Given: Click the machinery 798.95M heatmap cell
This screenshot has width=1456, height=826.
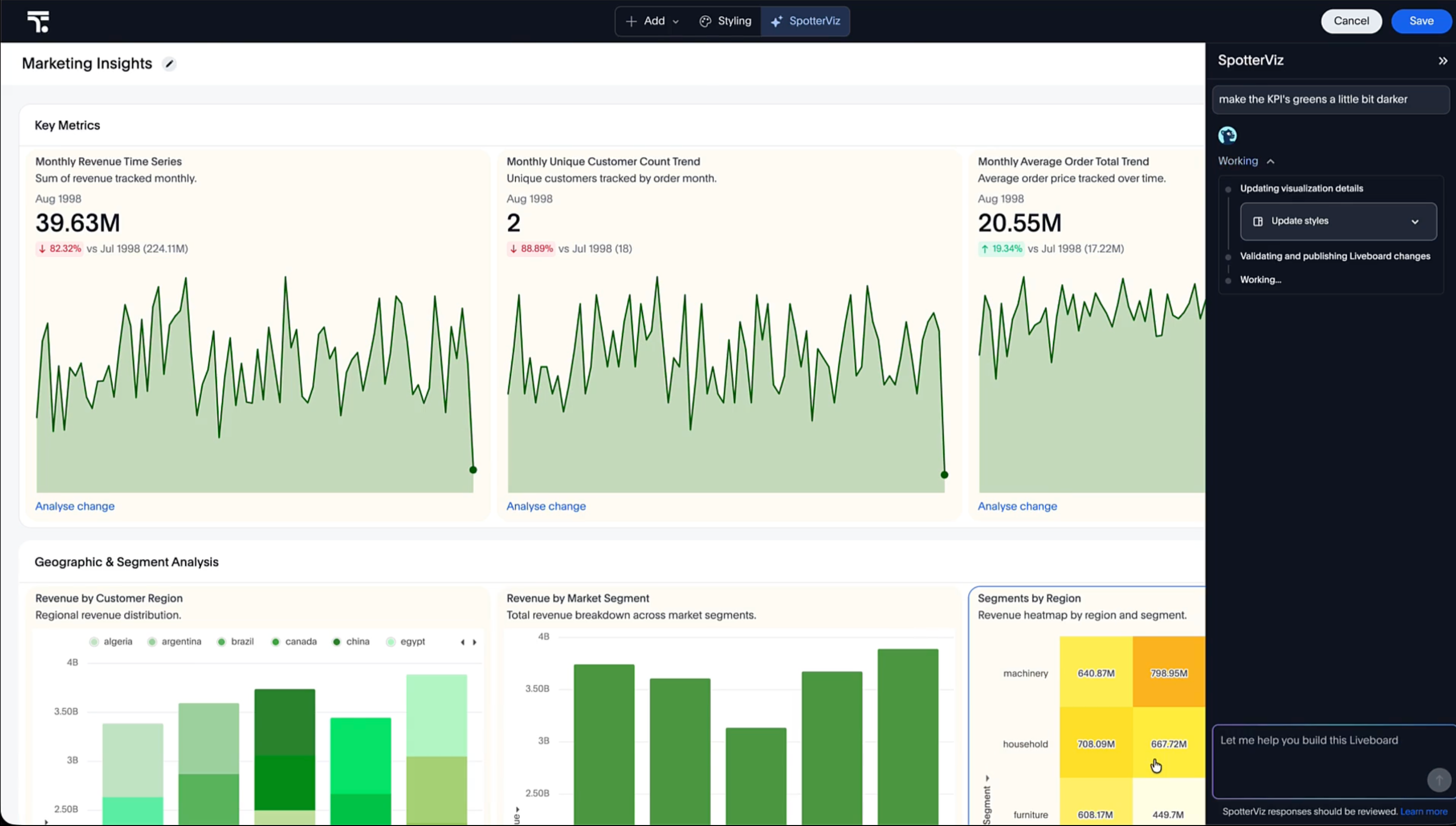Looking at the screenshot, I should (1168, 672).
